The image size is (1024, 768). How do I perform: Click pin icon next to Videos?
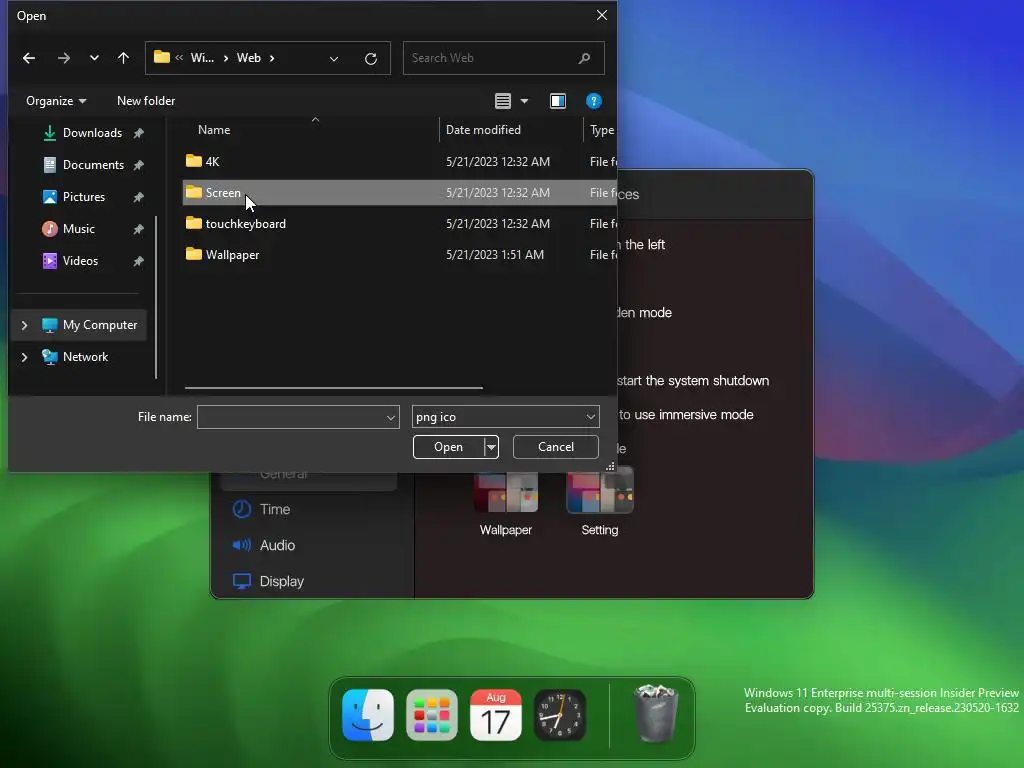[138, 261]
